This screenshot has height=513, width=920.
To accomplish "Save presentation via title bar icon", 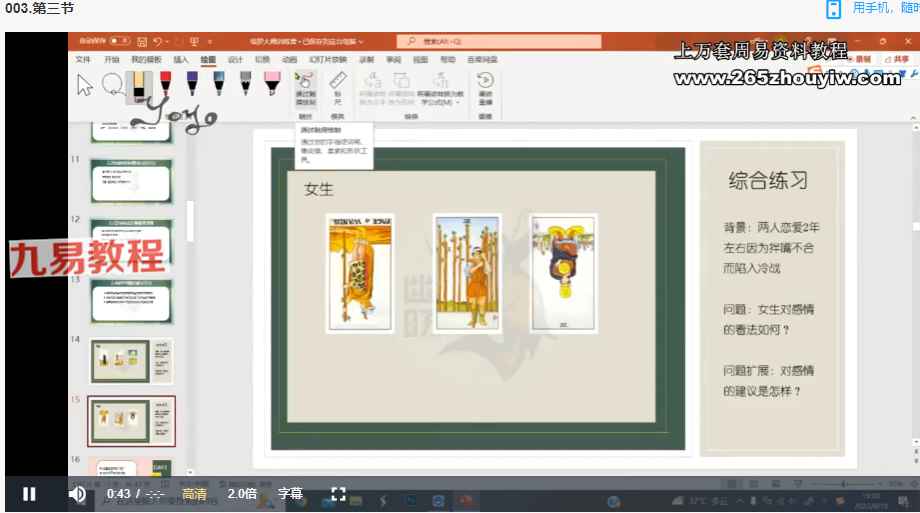I will coord(142,42).
